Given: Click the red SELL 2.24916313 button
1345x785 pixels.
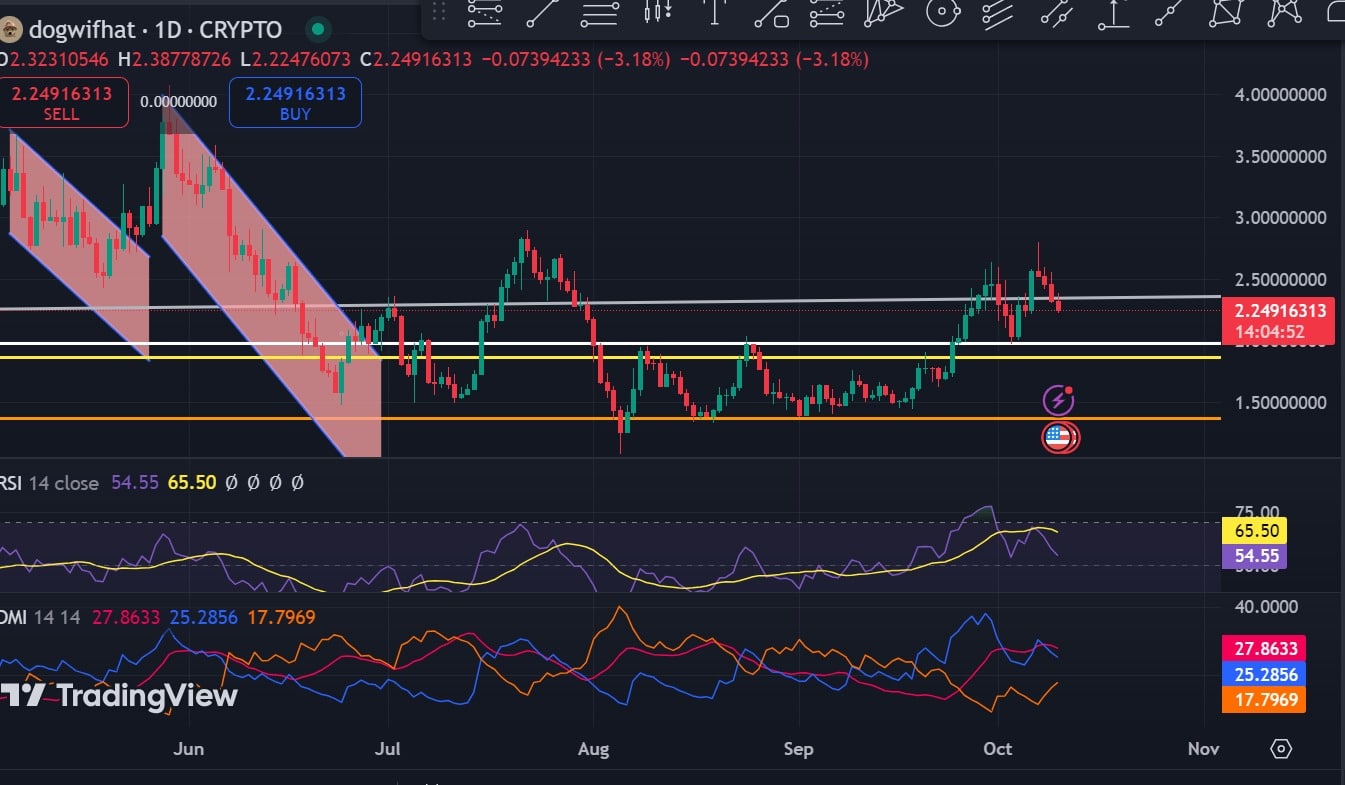Looking at the screenshot, I should pos(62,103).
